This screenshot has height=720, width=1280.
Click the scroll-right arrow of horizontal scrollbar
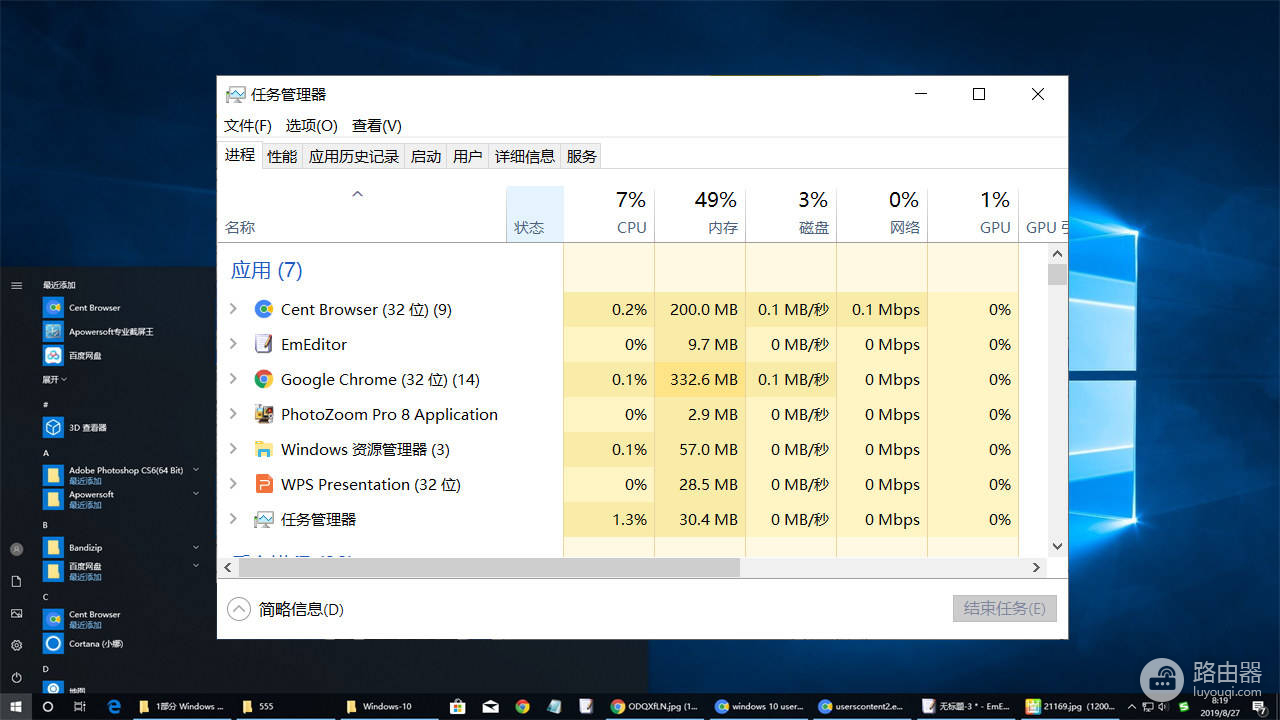pos(1036,567)
